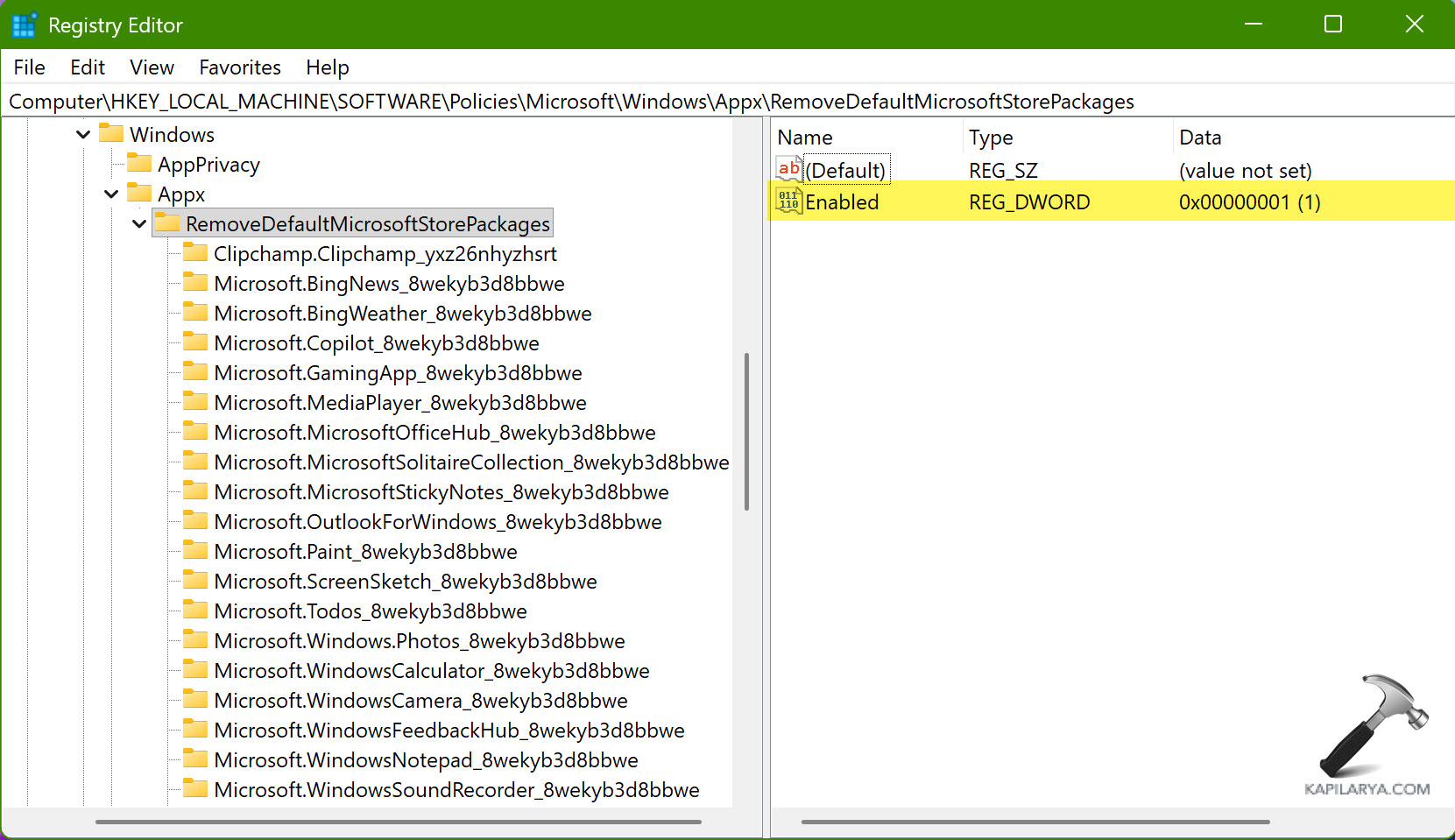This screenshot has height=840, width=1455.
Task: Collapse the Windows tree node
Action: click(83, 135)
